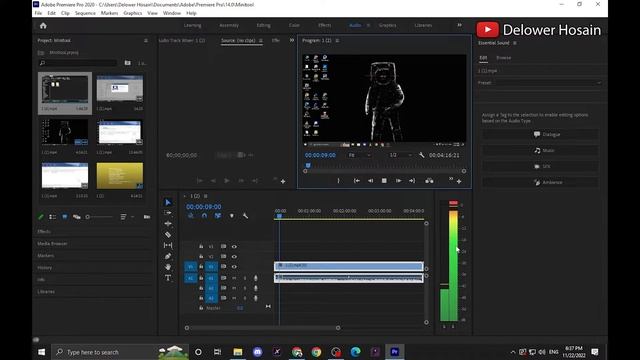Viewport: 640px width, 360px height.
Task: Toggle linked selection in timeline
Action: tap(218, 216)
